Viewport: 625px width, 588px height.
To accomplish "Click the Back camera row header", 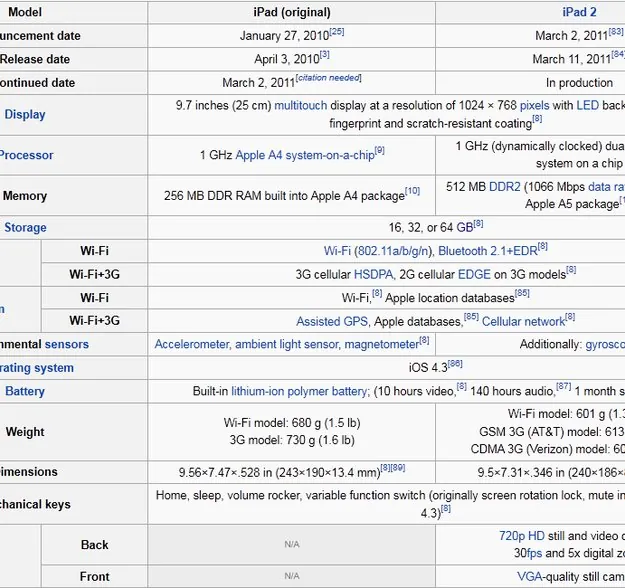I will (x=94, y=545).
